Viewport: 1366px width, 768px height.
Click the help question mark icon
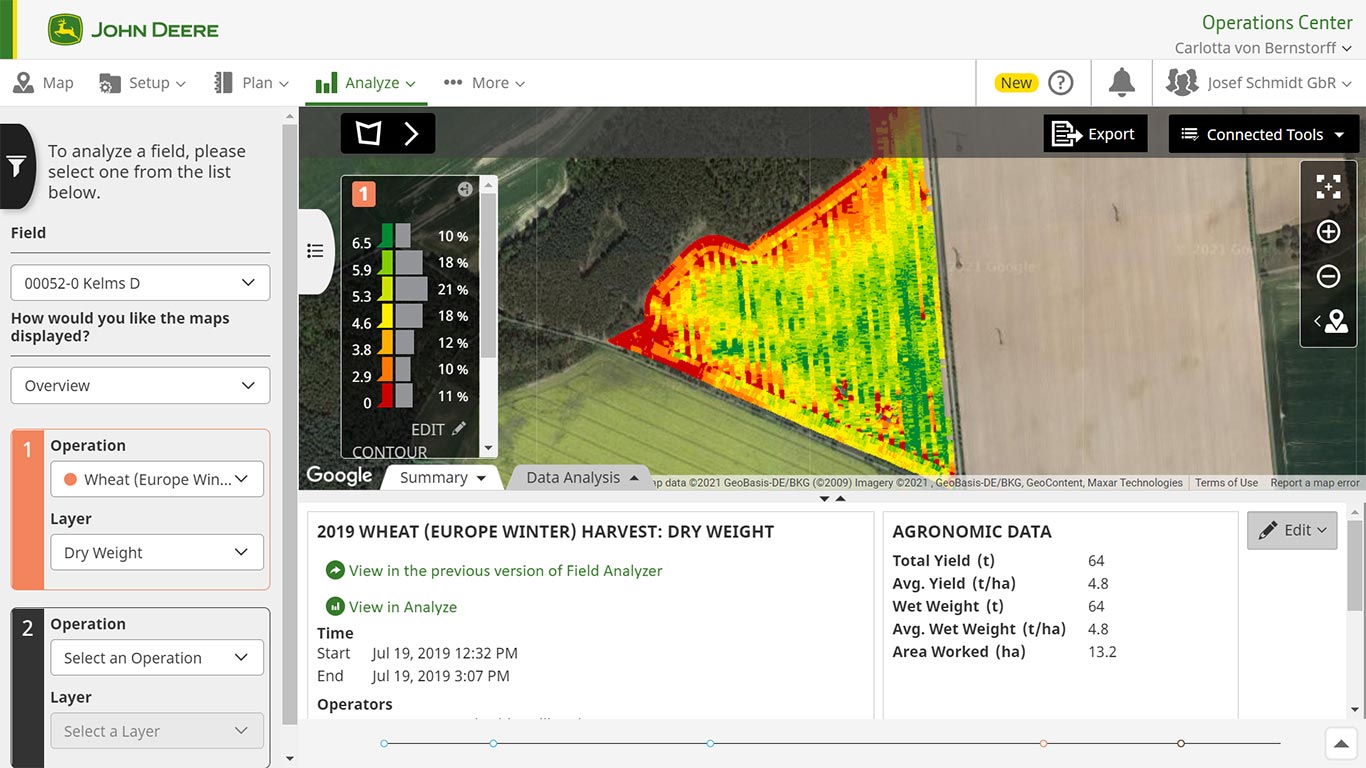(x=1060, y=83)
